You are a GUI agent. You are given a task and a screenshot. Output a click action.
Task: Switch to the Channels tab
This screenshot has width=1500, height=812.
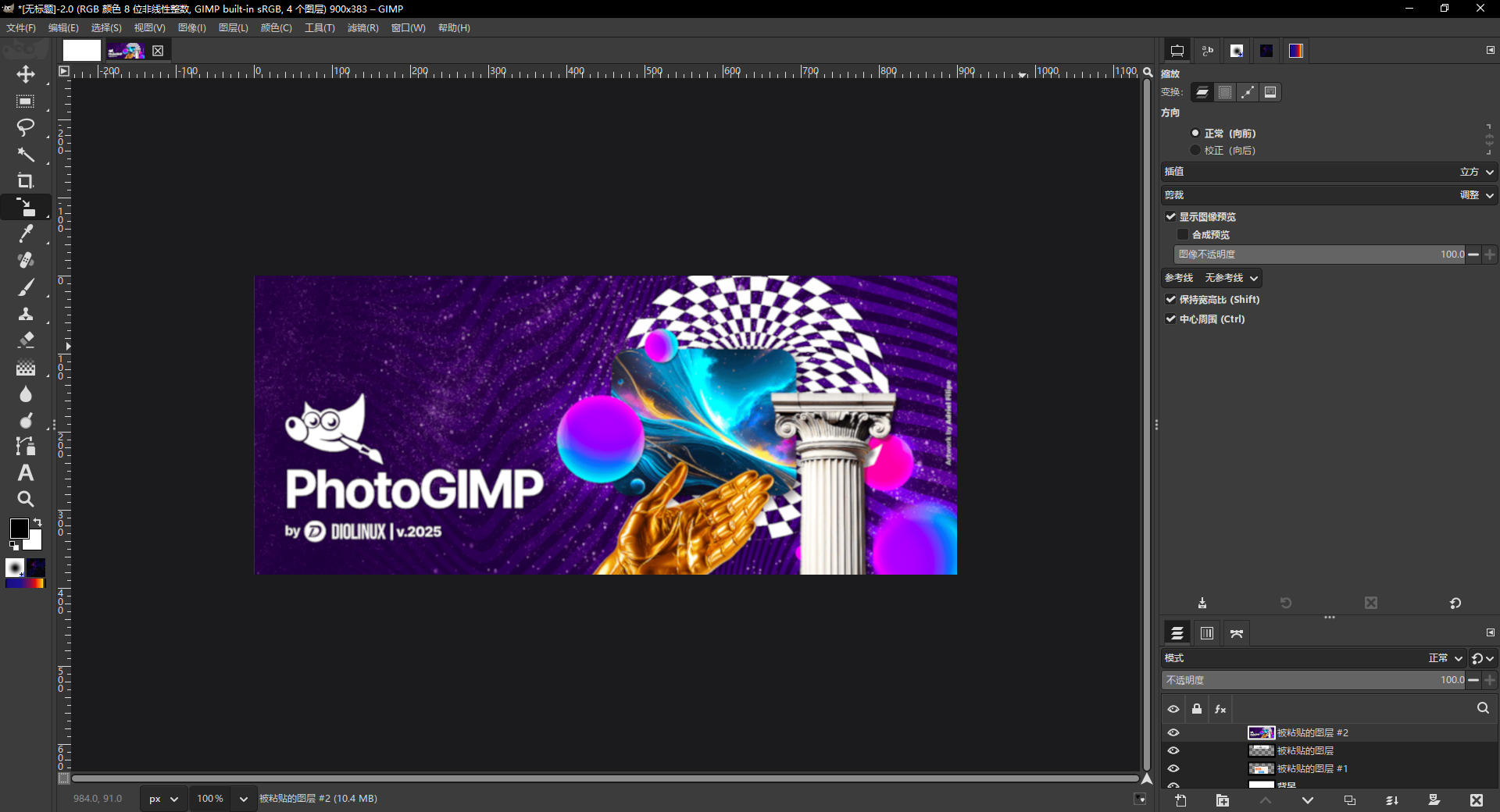[x=1207, y=633]
